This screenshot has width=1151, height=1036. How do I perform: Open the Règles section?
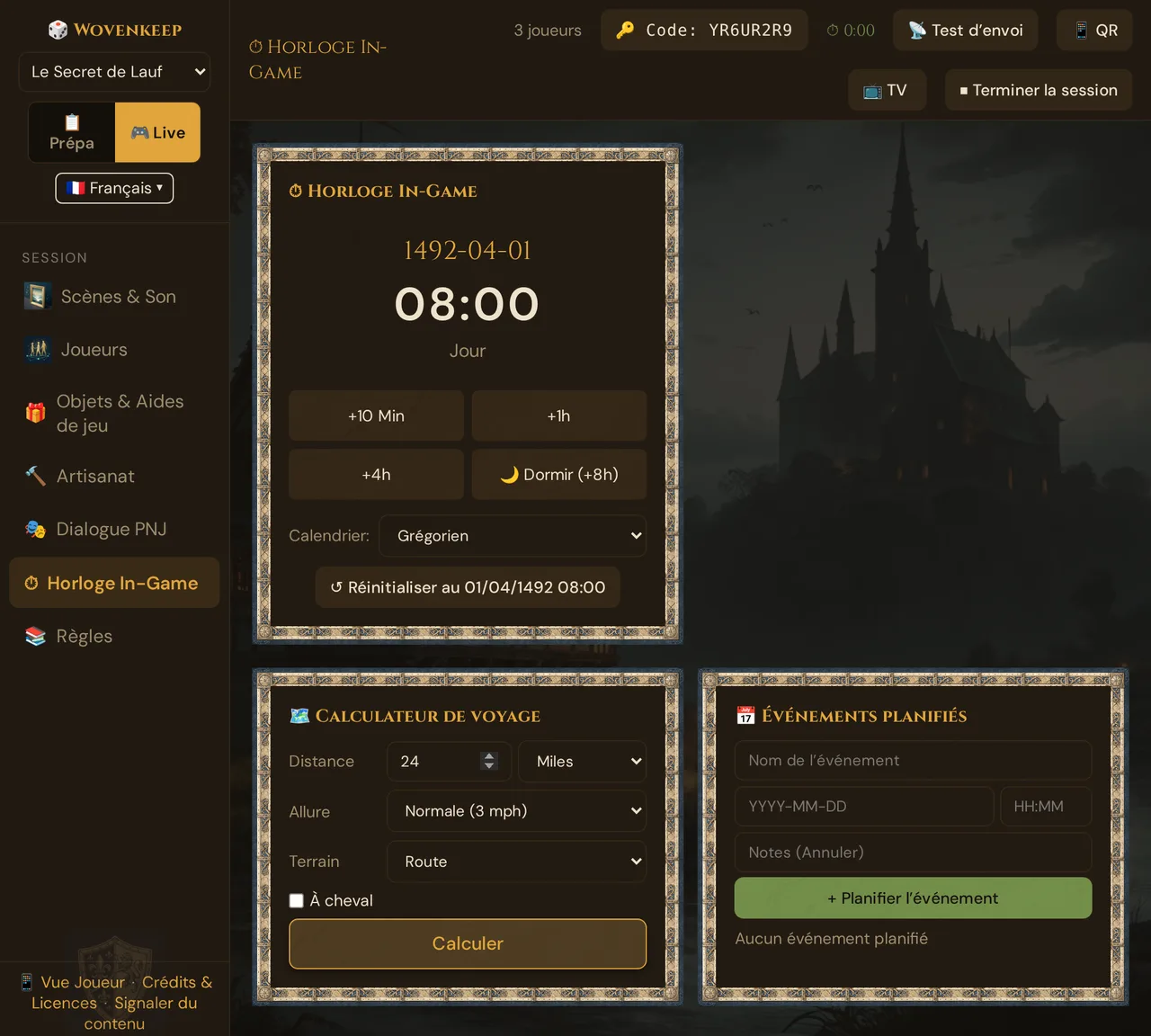click(x=114, y=636)
